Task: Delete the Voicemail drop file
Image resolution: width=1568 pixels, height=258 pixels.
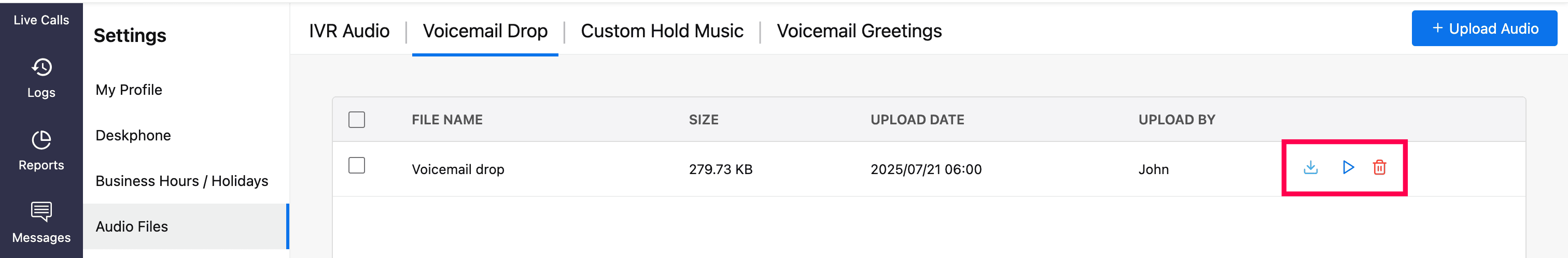Action: pyautogui.click(x=1379, y=167)
